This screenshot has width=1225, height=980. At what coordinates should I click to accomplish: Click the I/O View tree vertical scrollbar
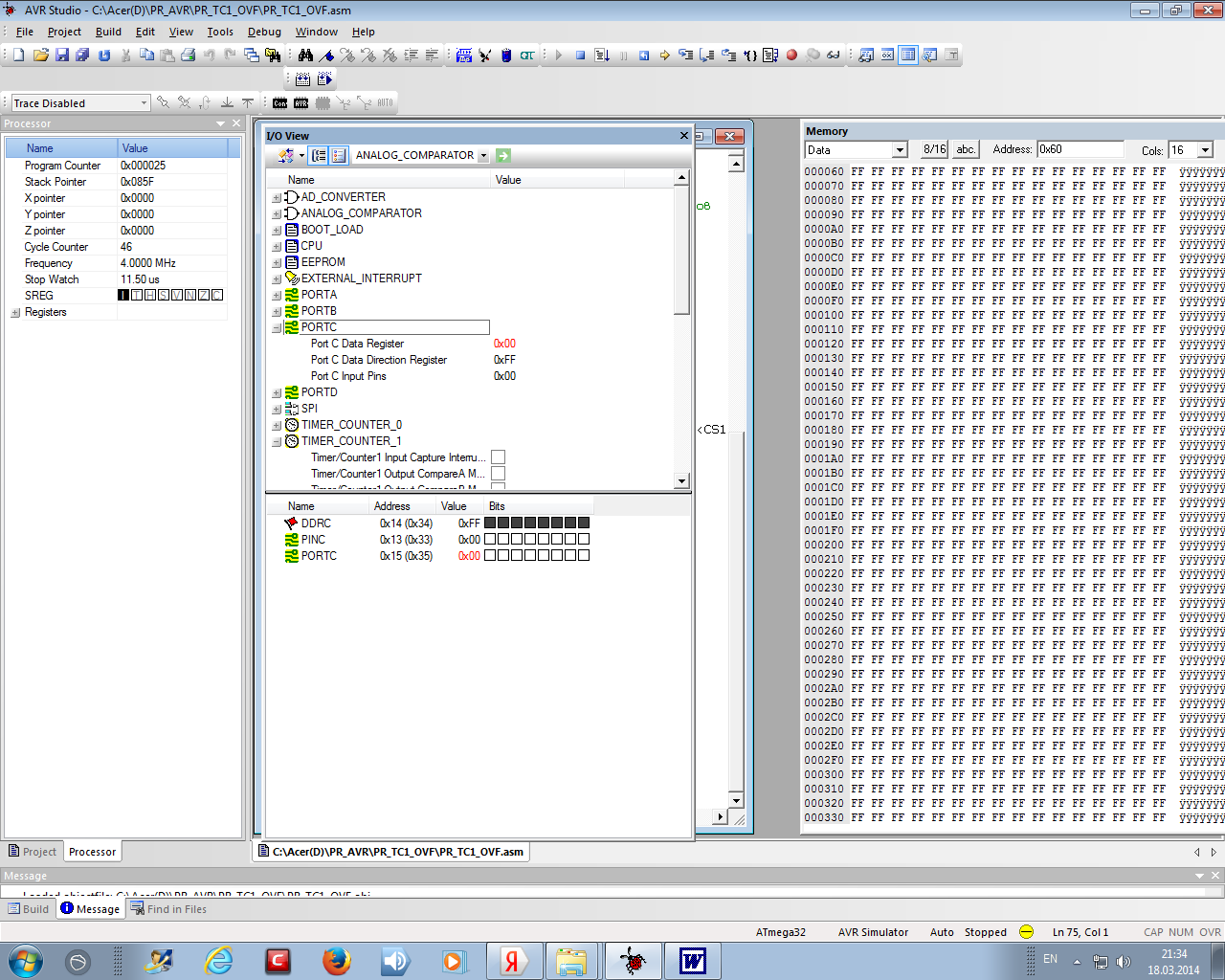(x=681, y=330)
